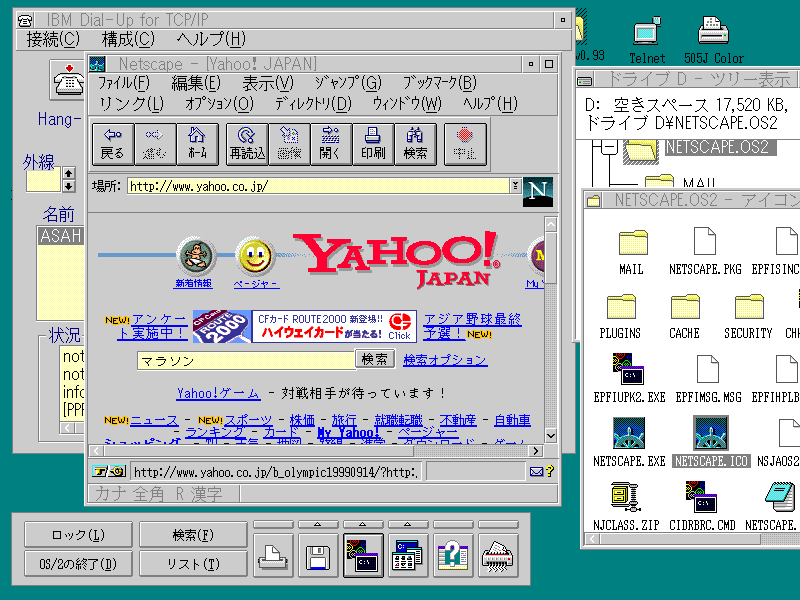Open the 接続(C) menu in Dial-Up window
Image resolution: width=800 pixels, height=600 pixels.
point(53,39)
